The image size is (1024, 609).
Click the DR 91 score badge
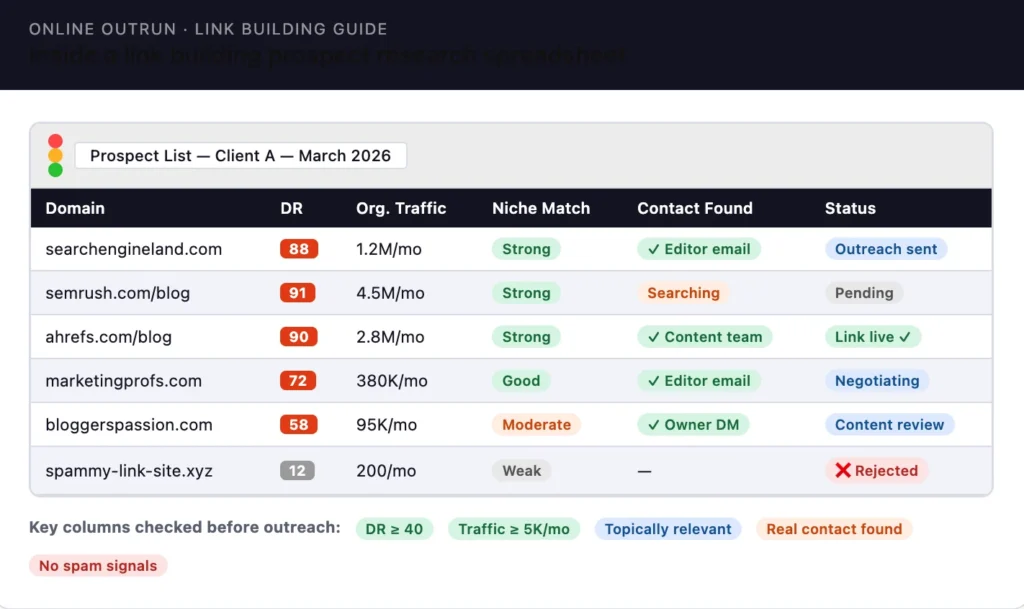(299, 293)
